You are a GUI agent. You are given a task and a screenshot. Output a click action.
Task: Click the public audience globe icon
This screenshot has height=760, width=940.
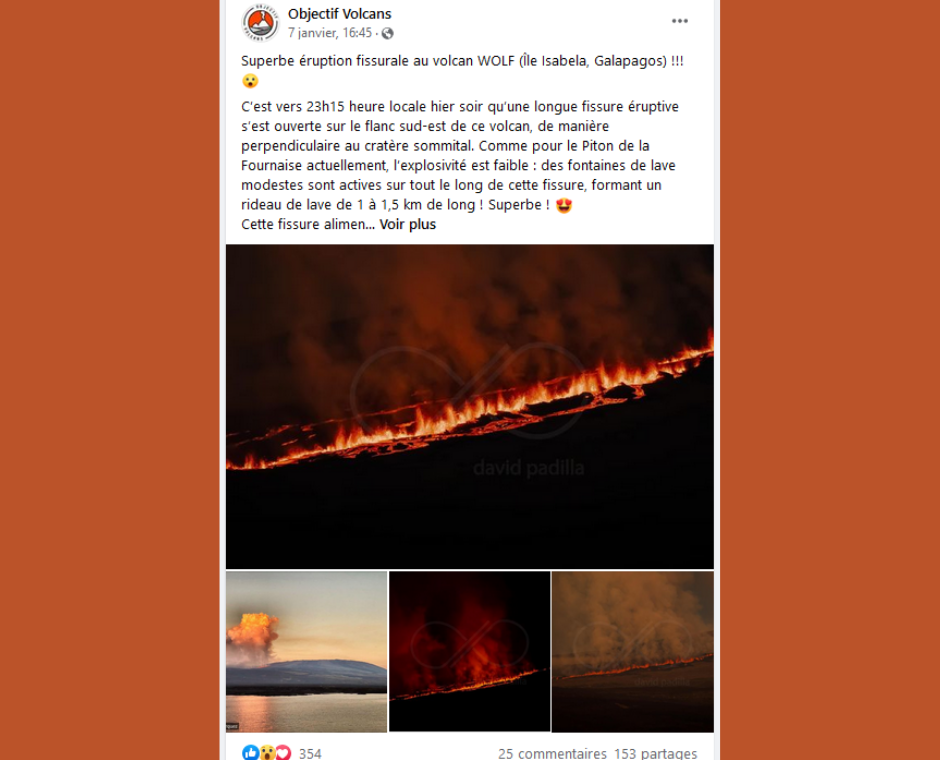tap(388, 34)
